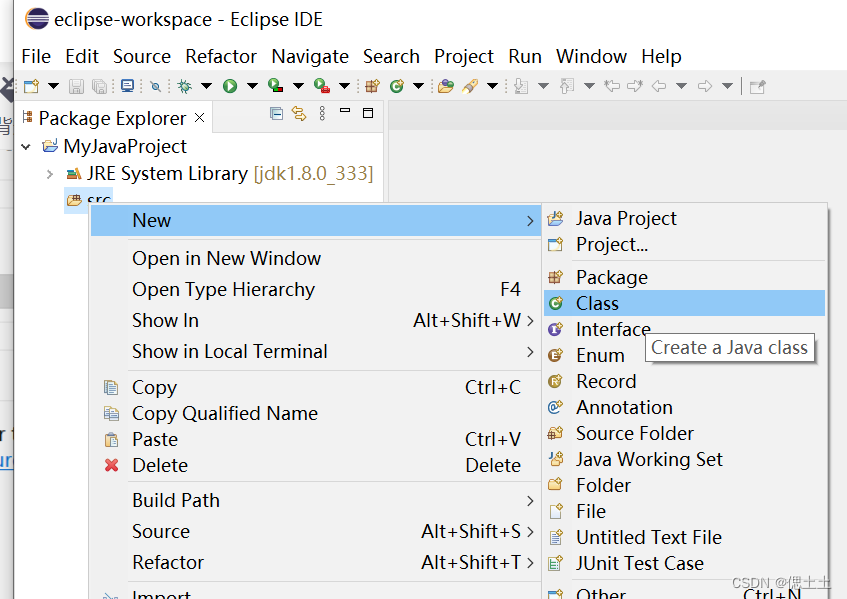847x599 pixels.
Task: Collapse the MyJavaProject tree node
Action: tap(26, 146)
